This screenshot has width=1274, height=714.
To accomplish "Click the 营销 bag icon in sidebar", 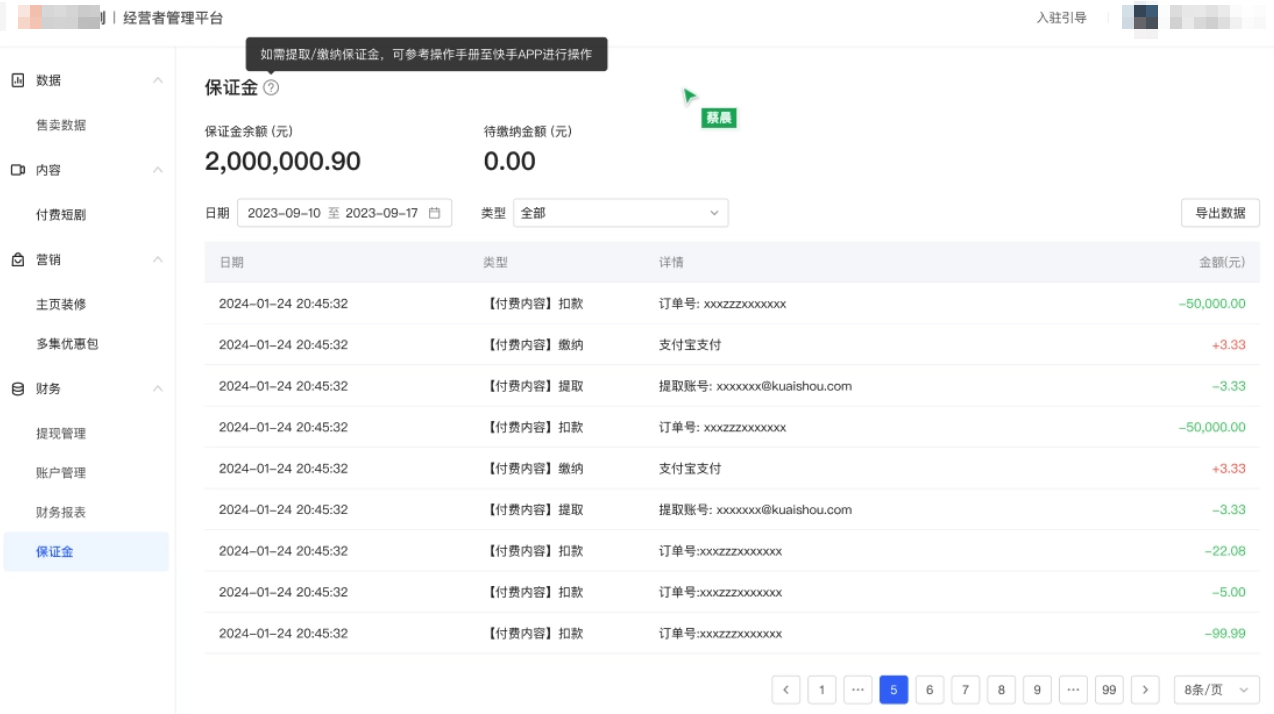I will (x=17, y=260).
